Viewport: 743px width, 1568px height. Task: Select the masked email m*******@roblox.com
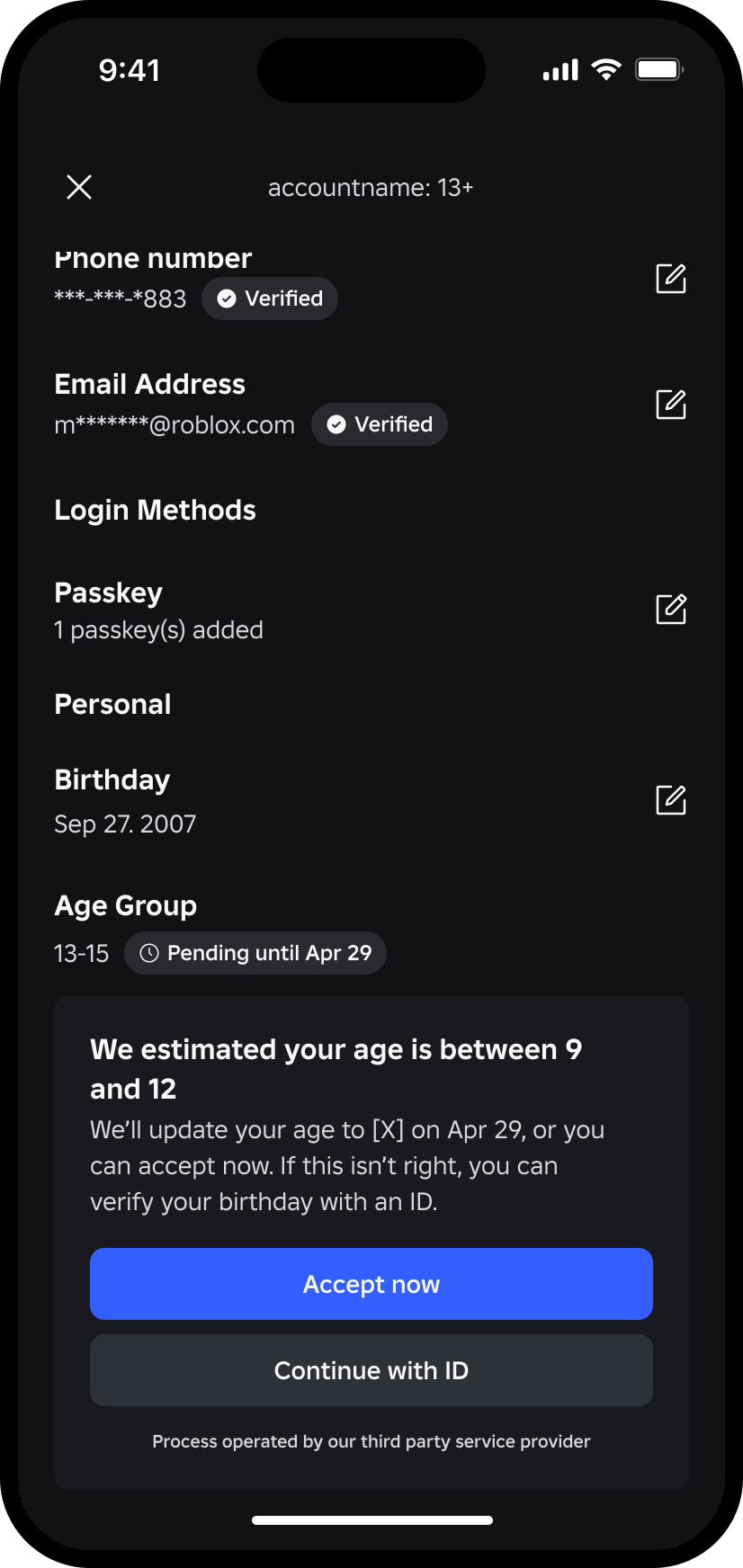pyautogui.click(x=175, y=425)
